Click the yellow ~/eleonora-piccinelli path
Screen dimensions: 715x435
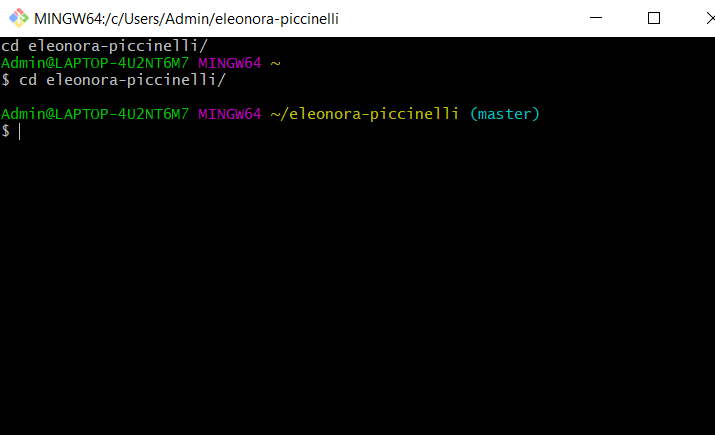click(x=364, y=114)
